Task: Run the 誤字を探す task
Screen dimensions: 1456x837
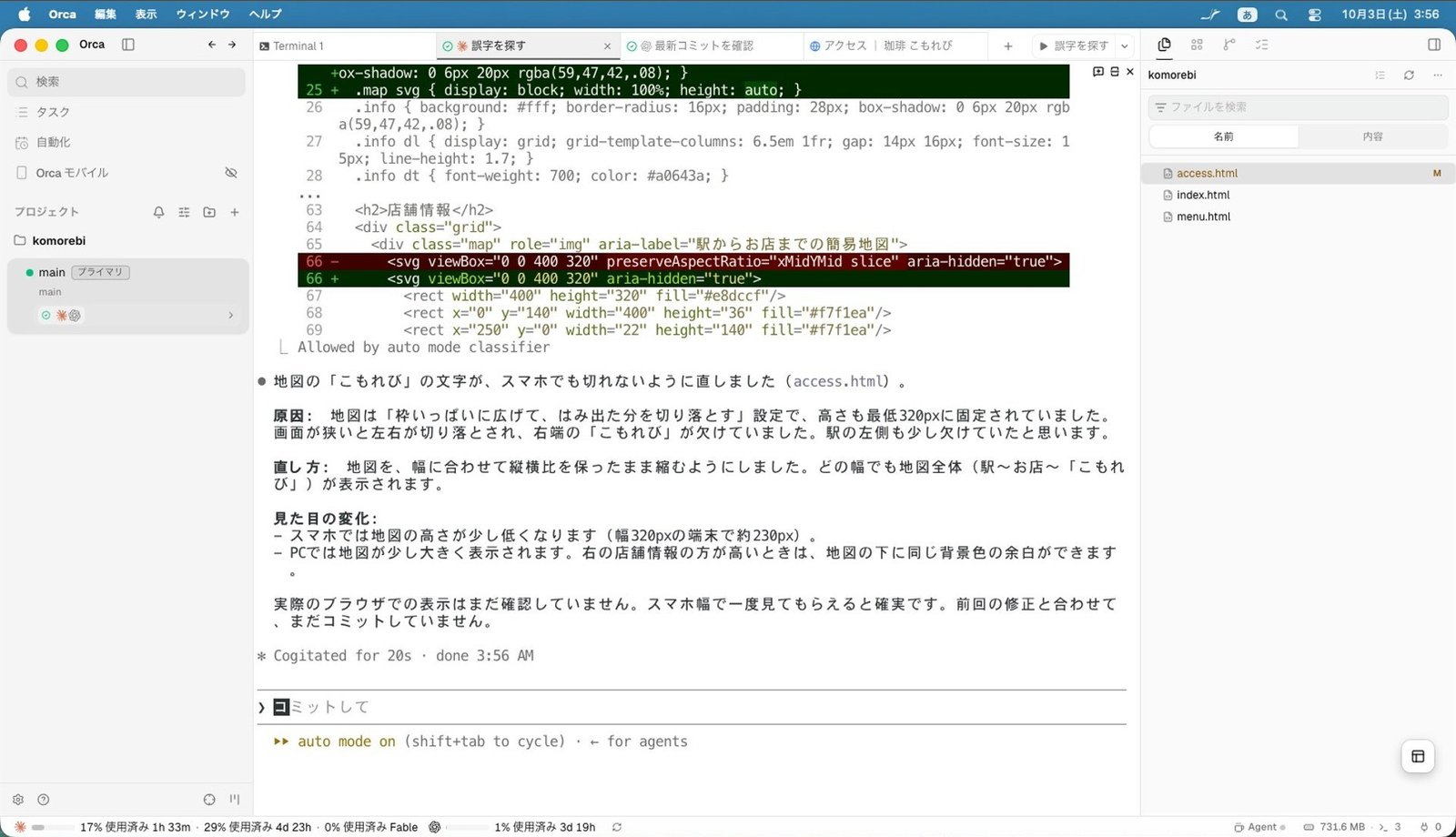Action: click(x=1074, y=46)
